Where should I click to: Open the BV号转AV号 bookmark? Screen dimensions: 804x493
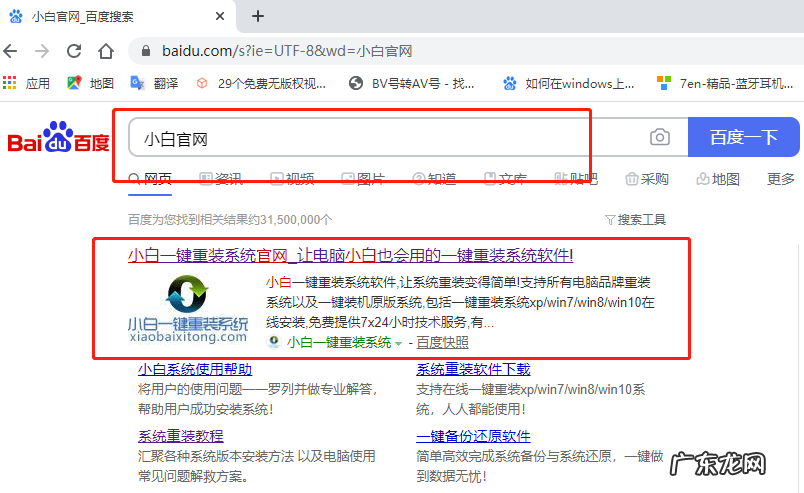pyautogui.click(x=411, y=83)
